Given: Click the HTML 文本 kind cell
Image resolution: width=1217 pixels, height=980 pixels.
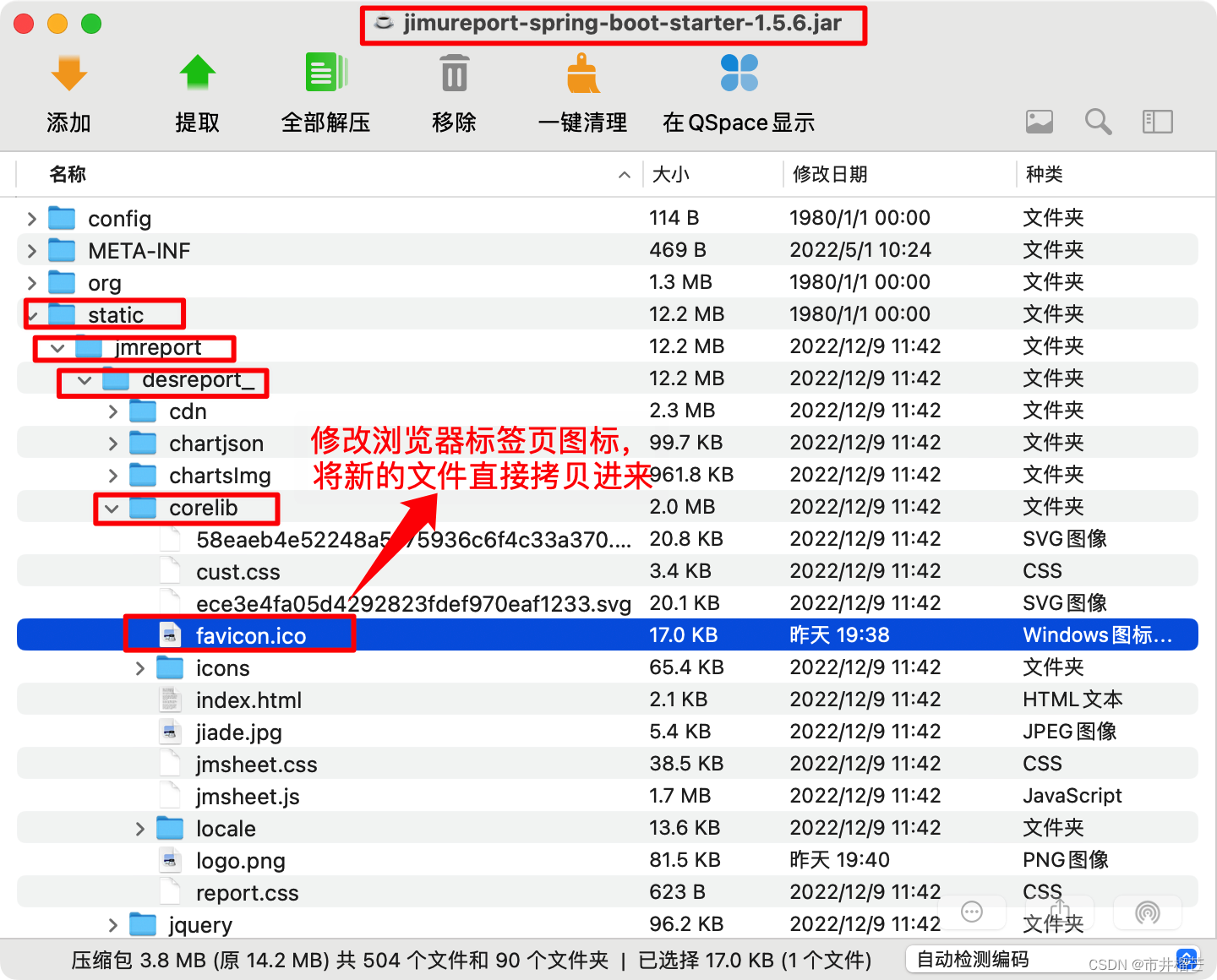Looking at the screenshot, I should point(1072,700).
